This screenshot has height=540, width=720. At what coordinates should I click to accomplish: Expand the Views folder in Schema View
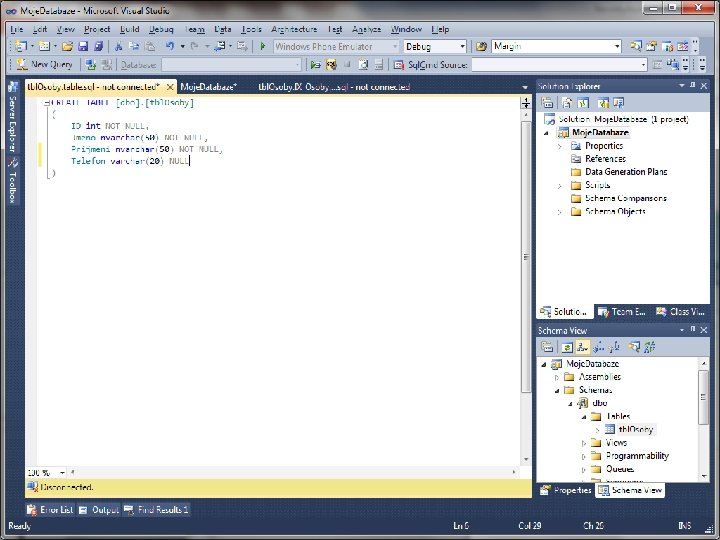tap(584, 443)
